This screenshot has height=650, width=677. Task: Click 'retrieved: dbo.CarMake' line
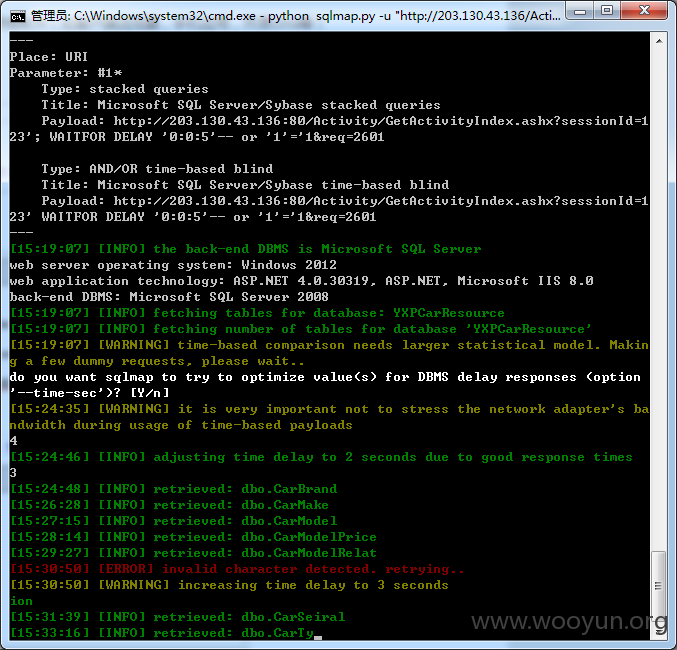point(169,504)
